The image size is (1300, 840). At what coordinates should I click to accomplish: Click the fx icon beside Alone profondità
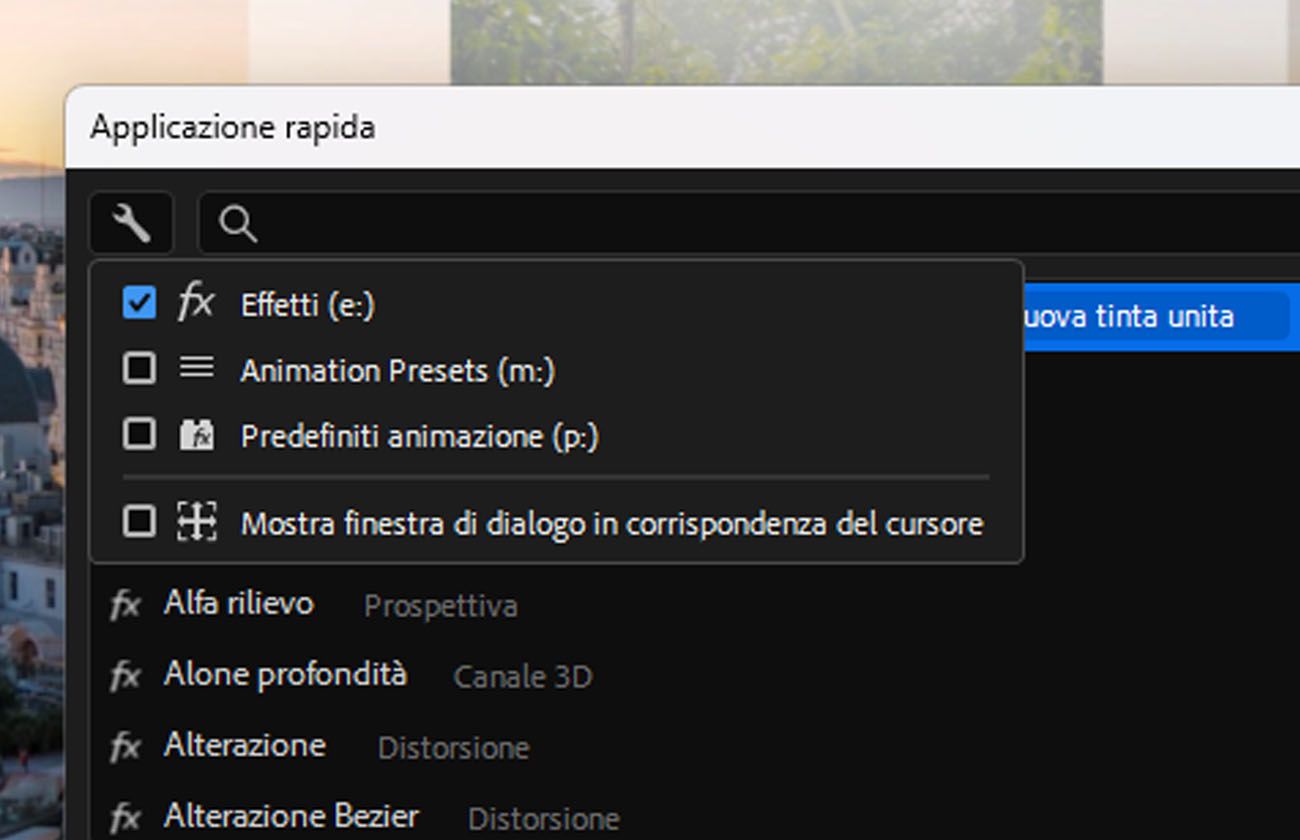pyautogui.click(x=125, y=676)
